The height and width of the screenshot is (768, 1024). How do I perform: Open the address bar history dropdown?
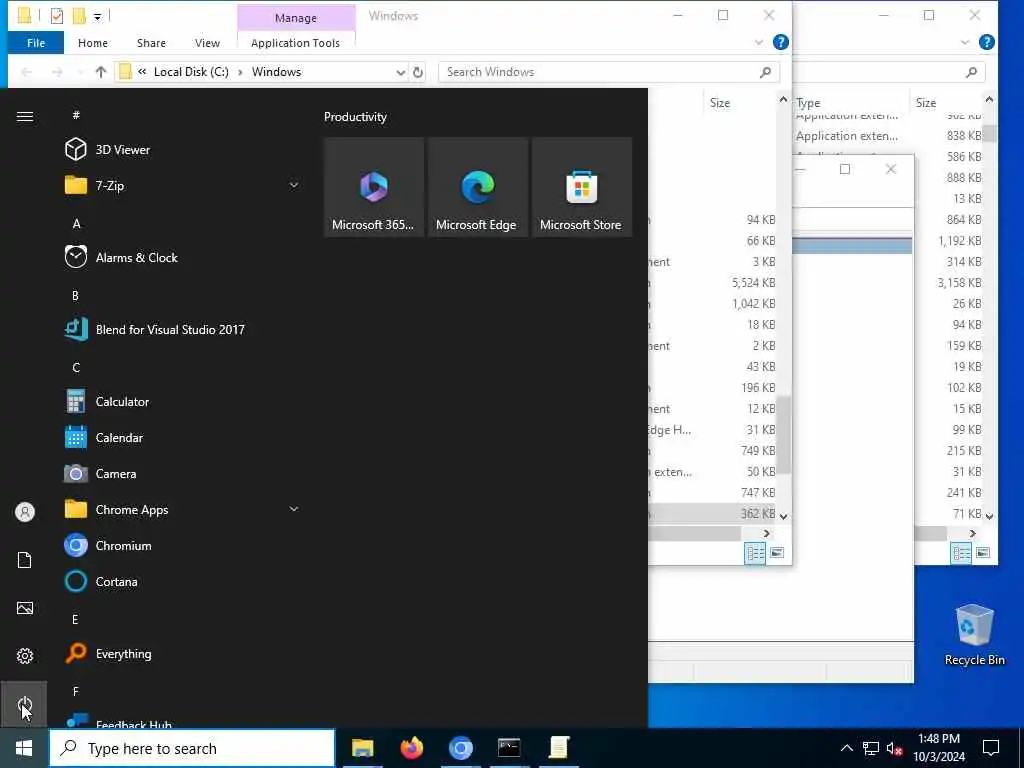pyautogui.click(x=400, y=72)
